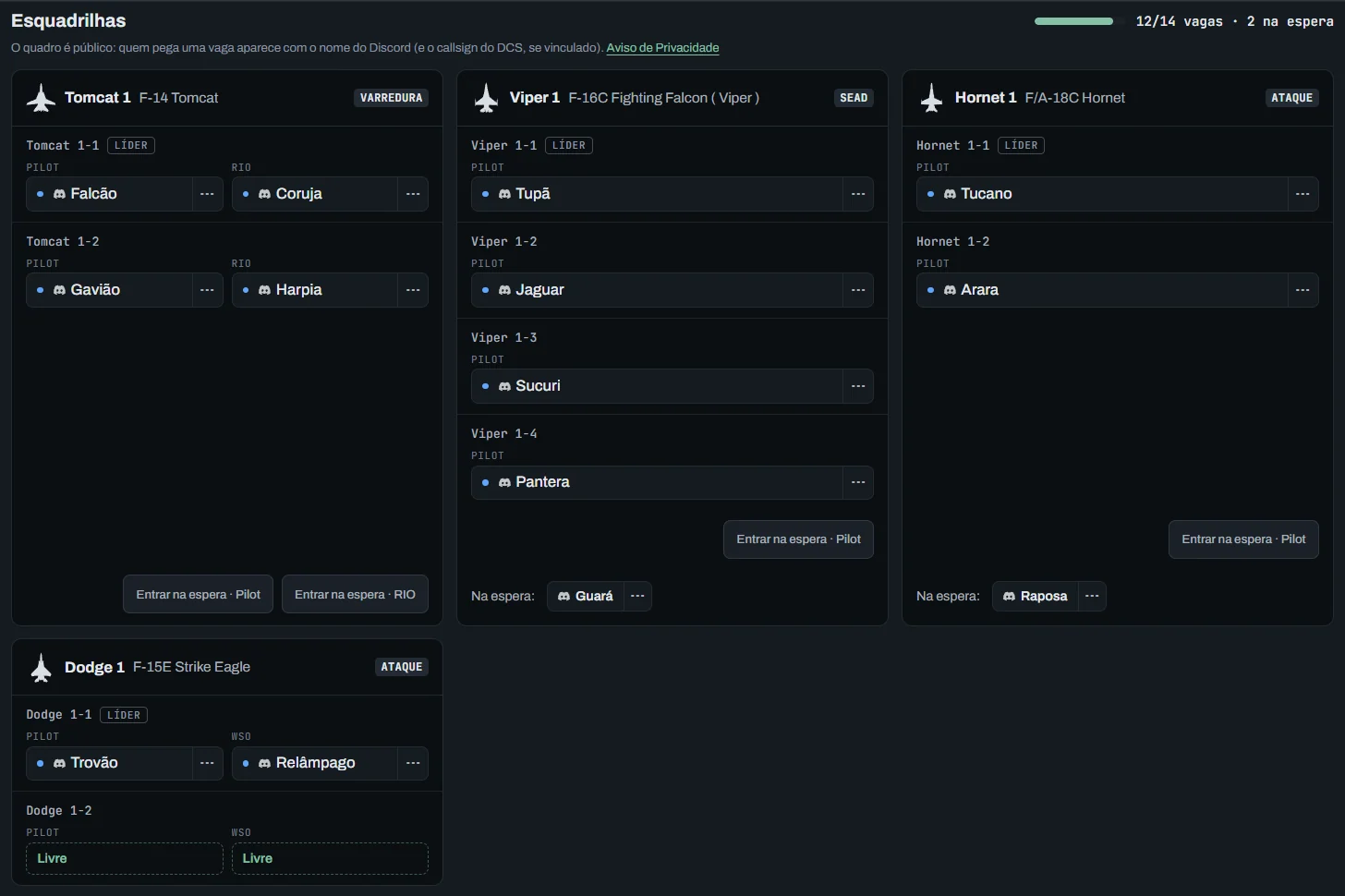Click the Discord icon beside Trovão
The width and height of the screenshot is (1345, 896).
pos(59,763)
